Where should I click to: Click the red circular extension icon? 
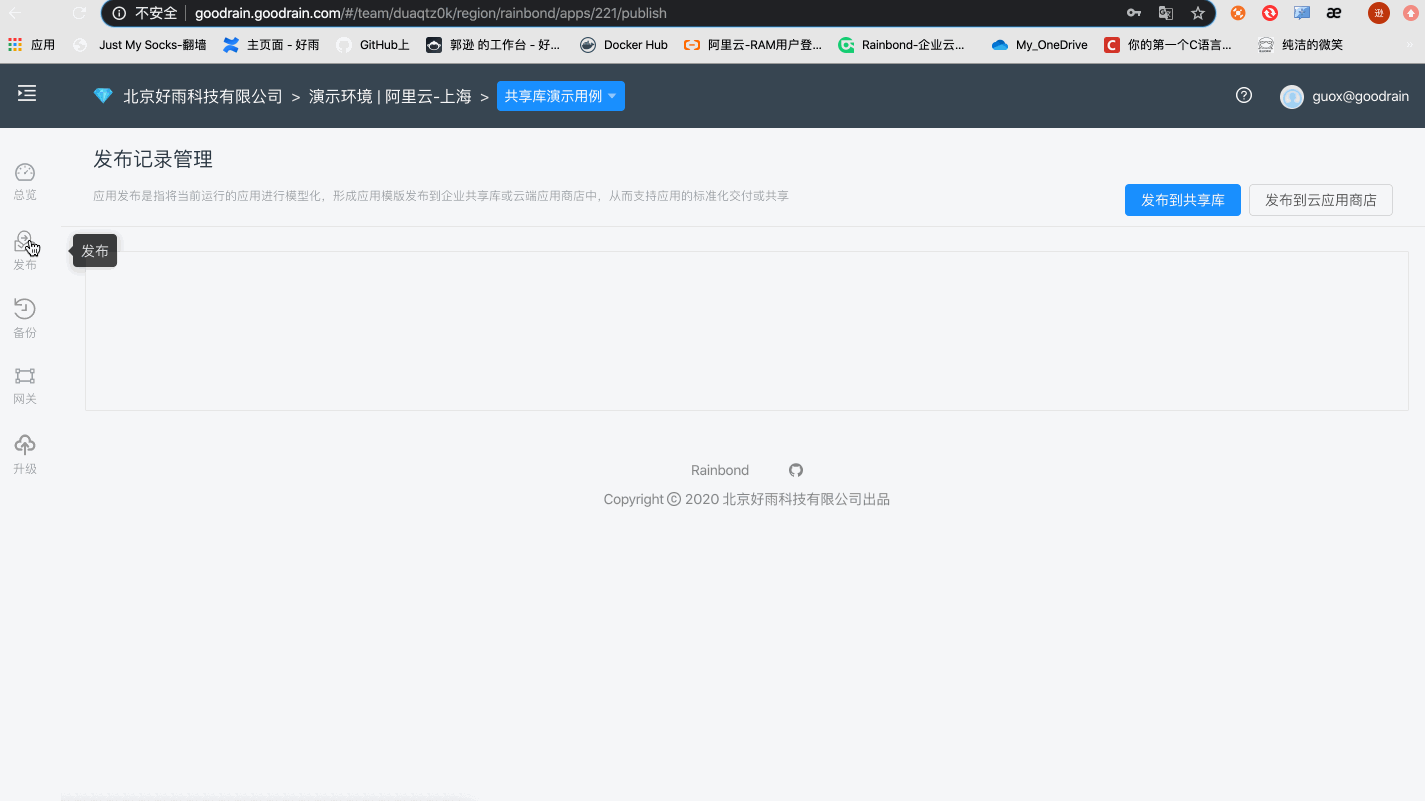click(1270, 13)
